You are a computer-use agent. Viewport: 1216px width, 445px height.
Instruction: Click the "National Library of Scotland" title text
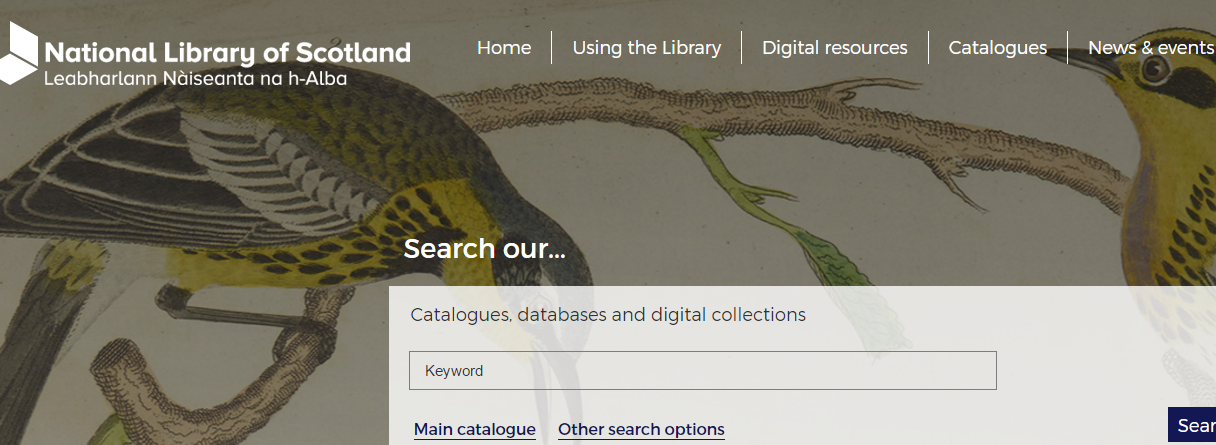click(227, 52)
